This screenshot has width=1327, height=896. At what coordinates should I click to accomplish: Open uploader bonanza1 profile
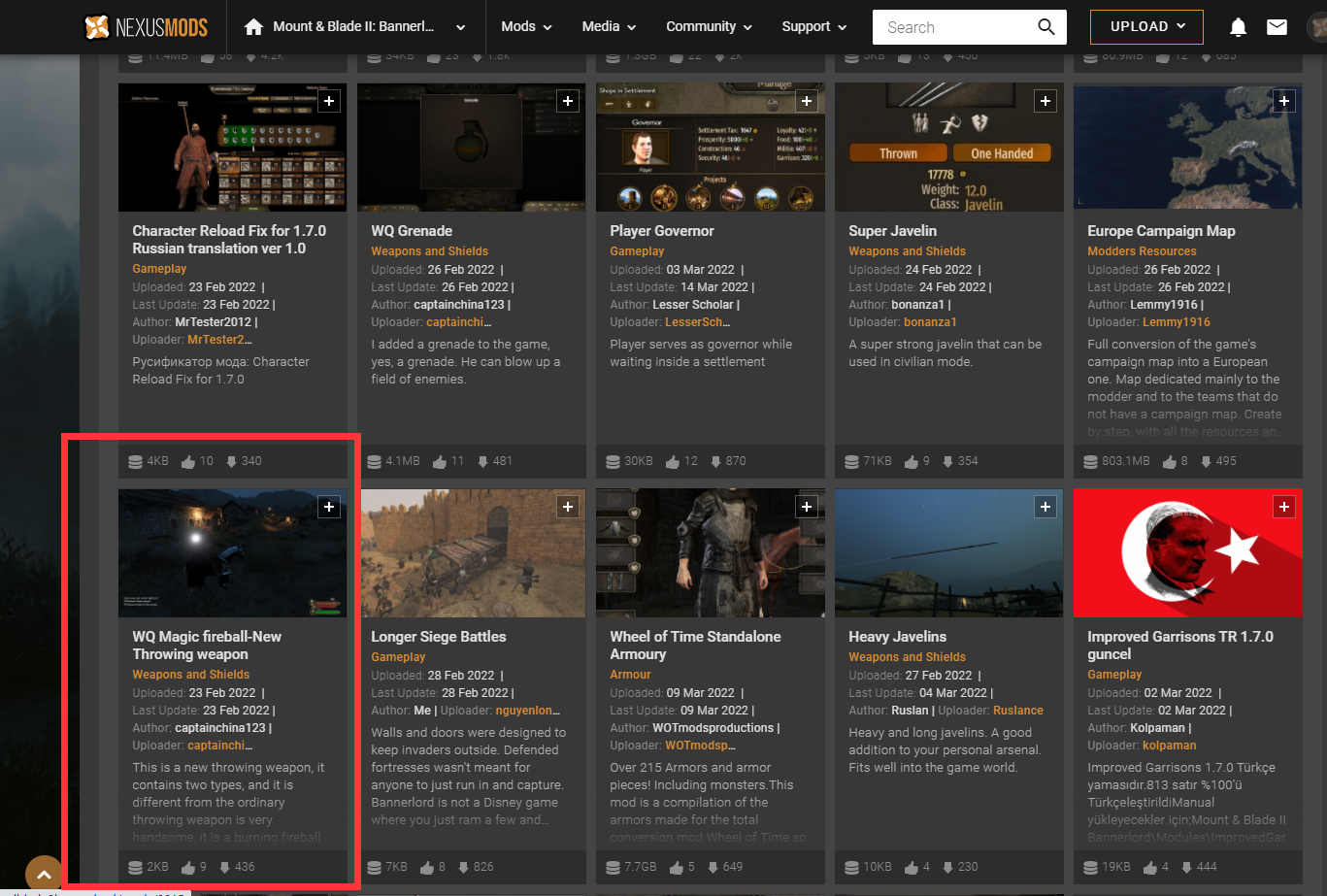coord(930,322)
